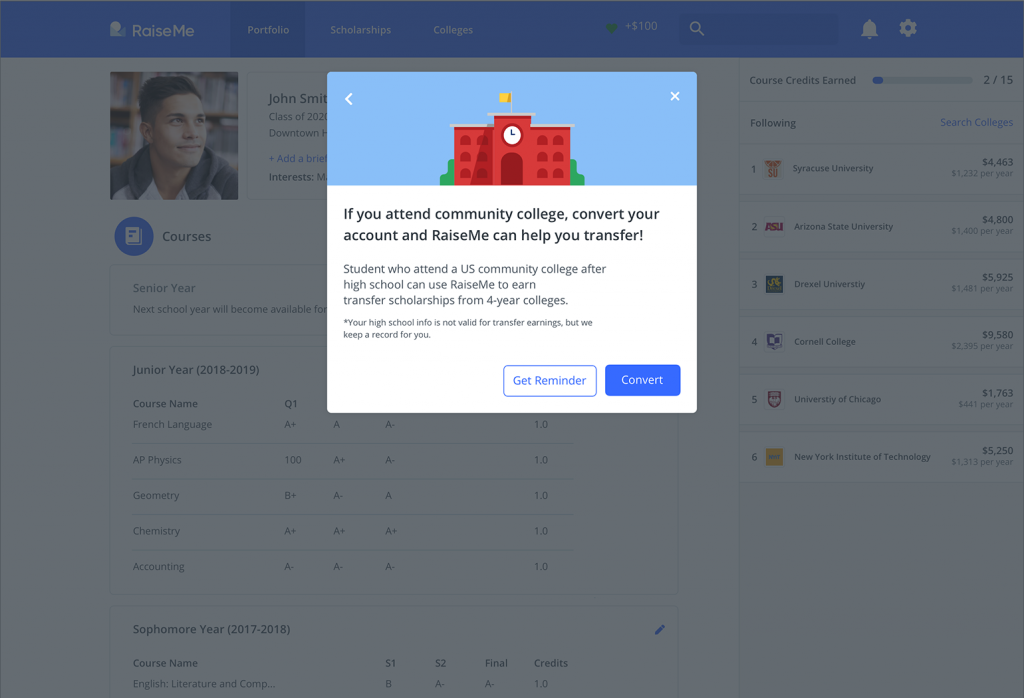Click the search input field

759,29
